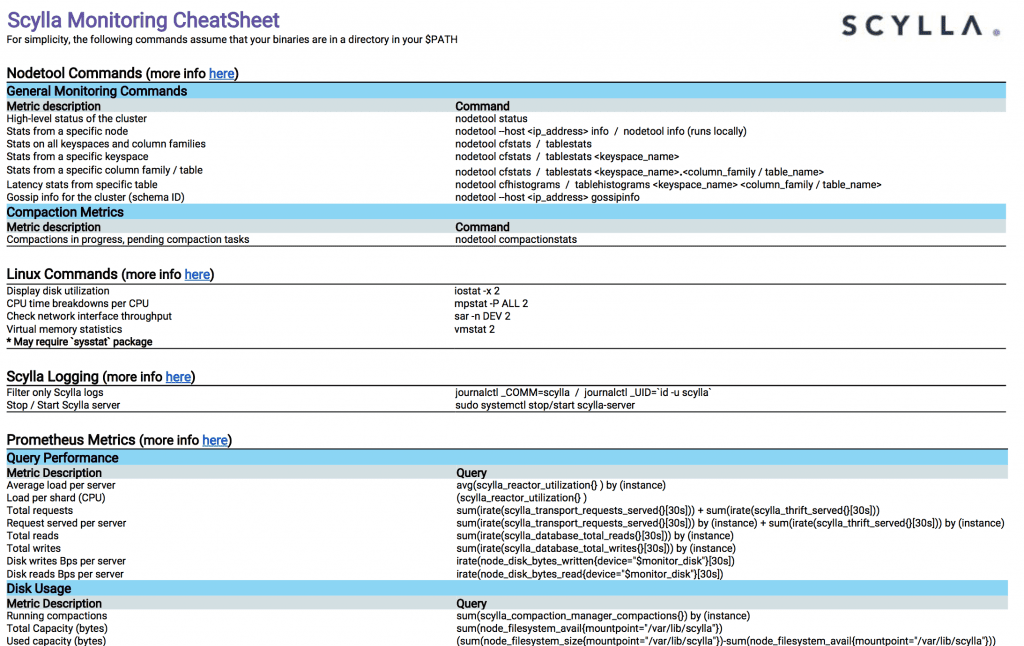Select the "Total Capacity (bytes)" metric row
The width and height of the screenshot is (1024, 646).
click(56, 628)
